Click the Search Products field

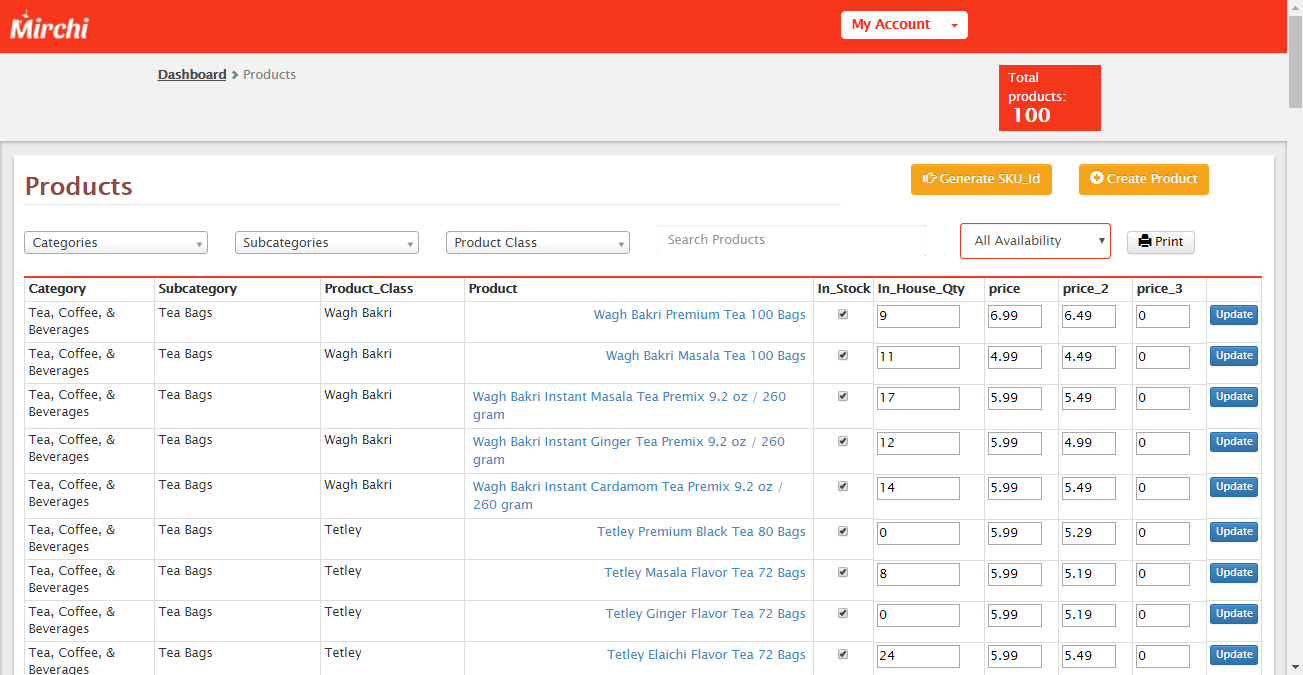point(792,240)
